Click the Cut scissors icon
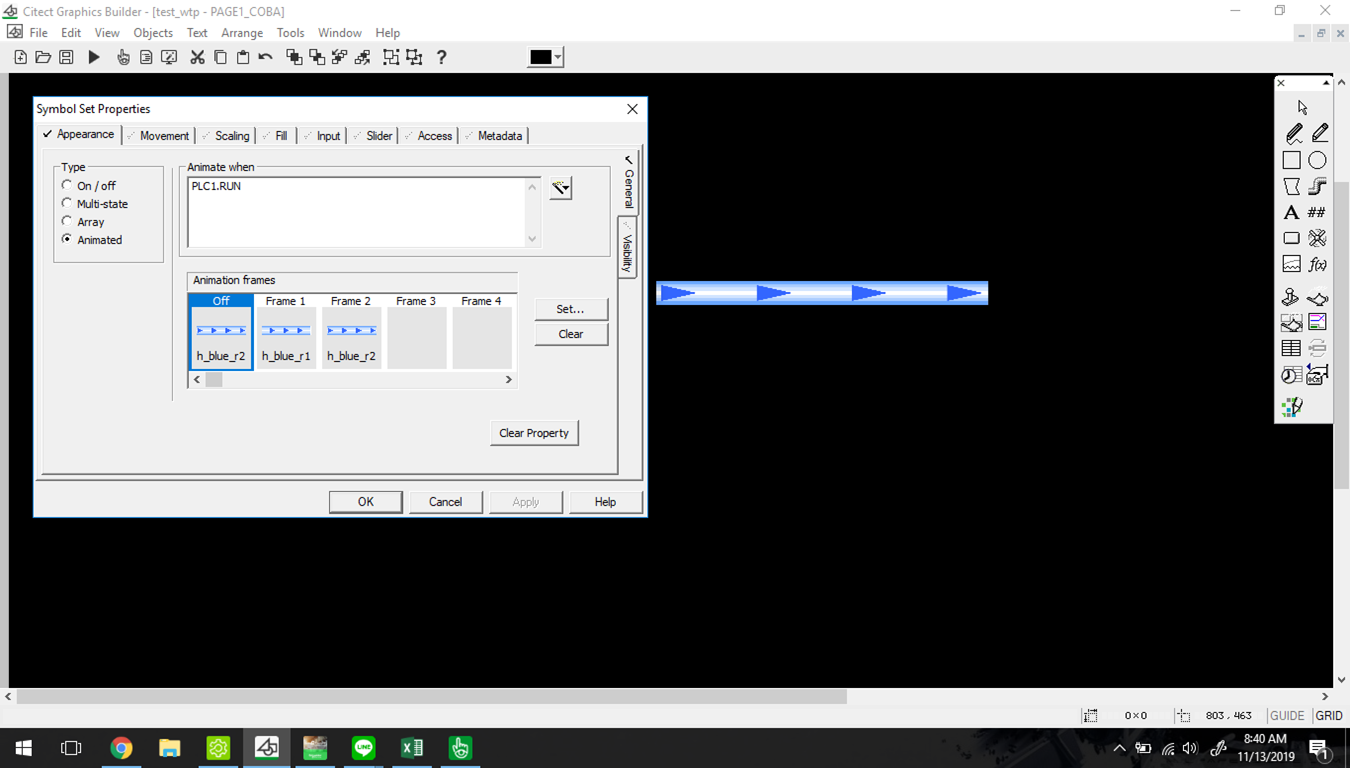Screen dimensions: 1350x768 click(197, 58)
